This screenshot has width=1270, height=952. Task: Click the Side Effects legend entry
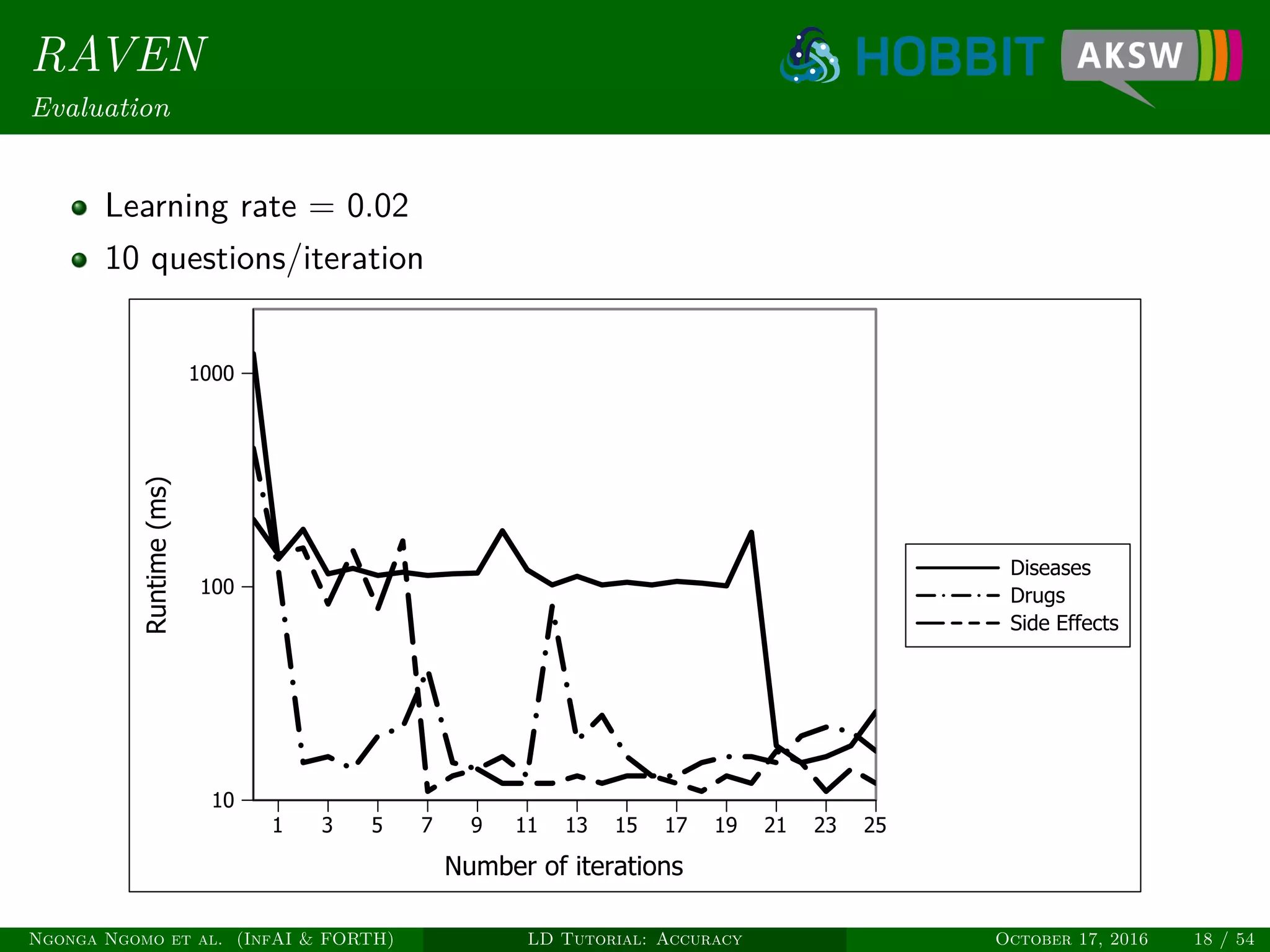click(x=1017, y=623)
